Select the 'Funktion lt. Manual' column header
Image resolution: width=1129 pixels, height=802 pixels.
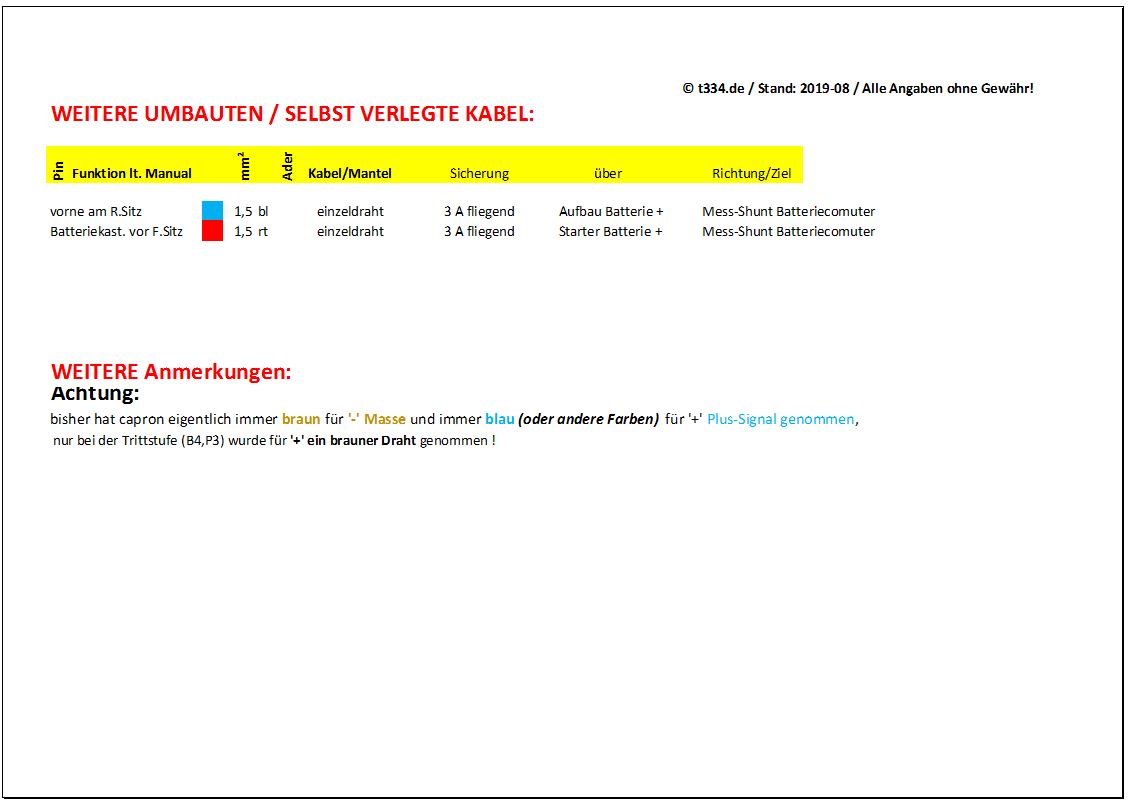(x=131, y=173)
